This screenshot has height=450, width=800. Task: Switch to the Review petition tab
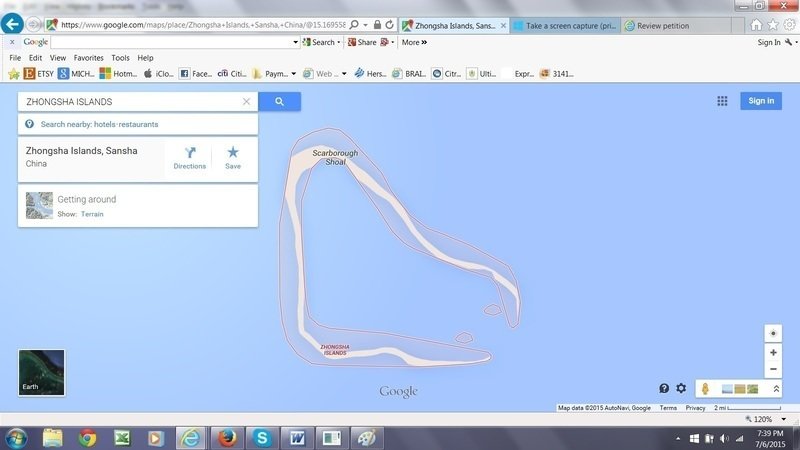(664, 26)
